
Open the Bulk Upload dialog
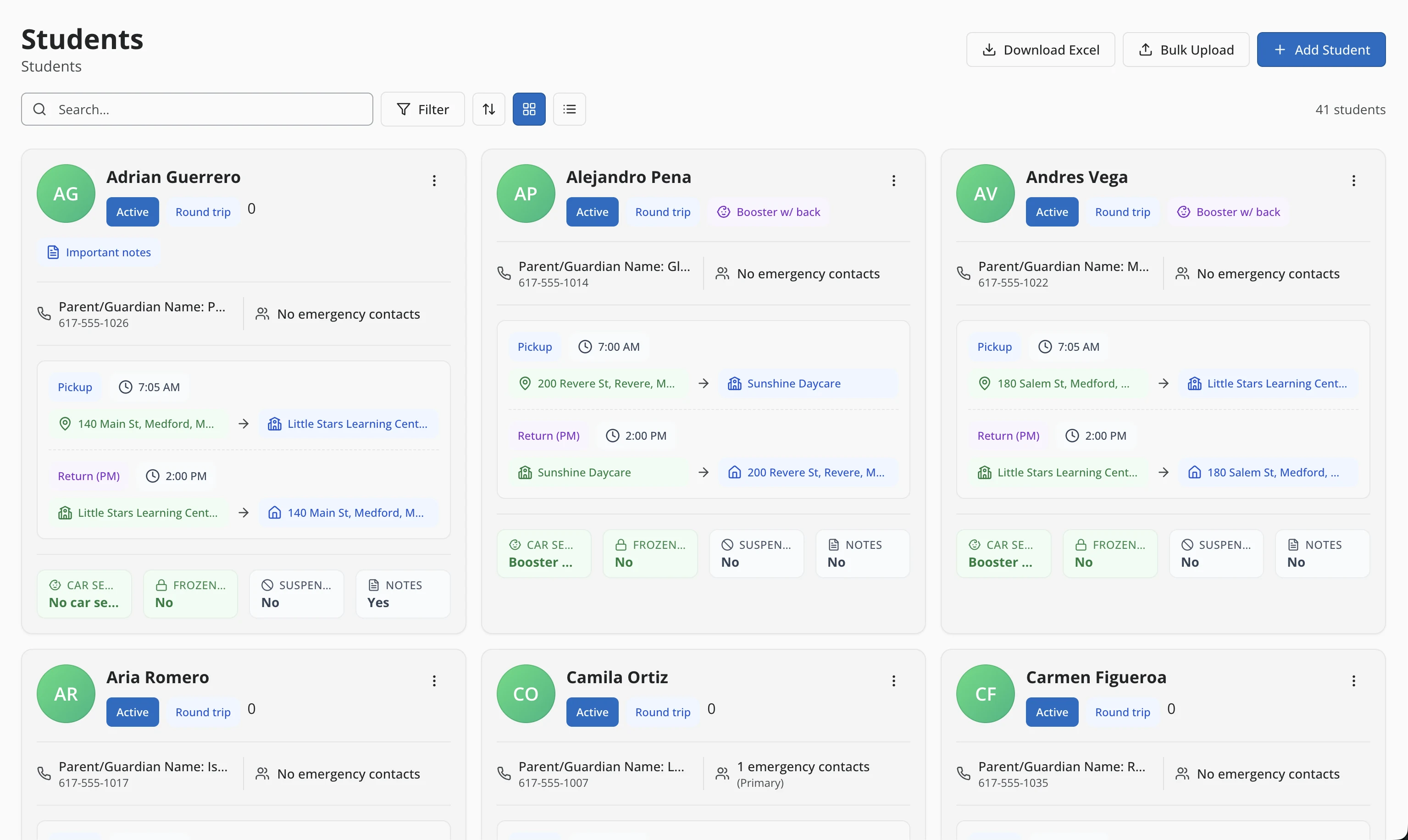[x=1186, y=50]
